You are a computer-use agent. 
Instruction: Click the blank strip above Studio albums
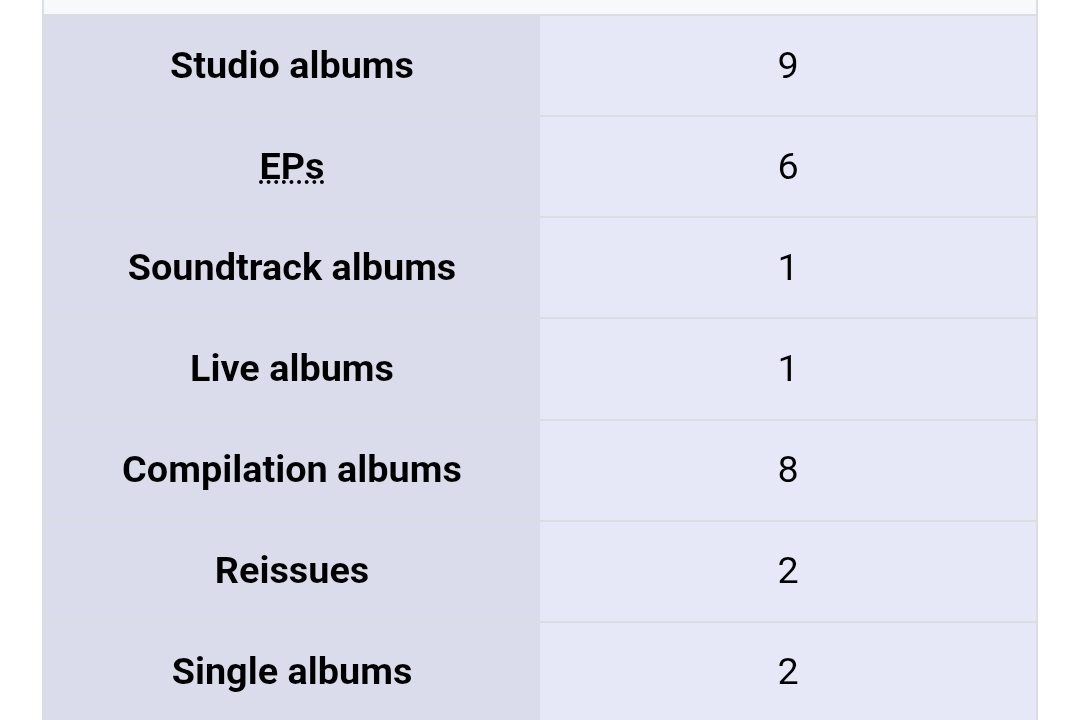pyautogui.click(x=539, y=6)
